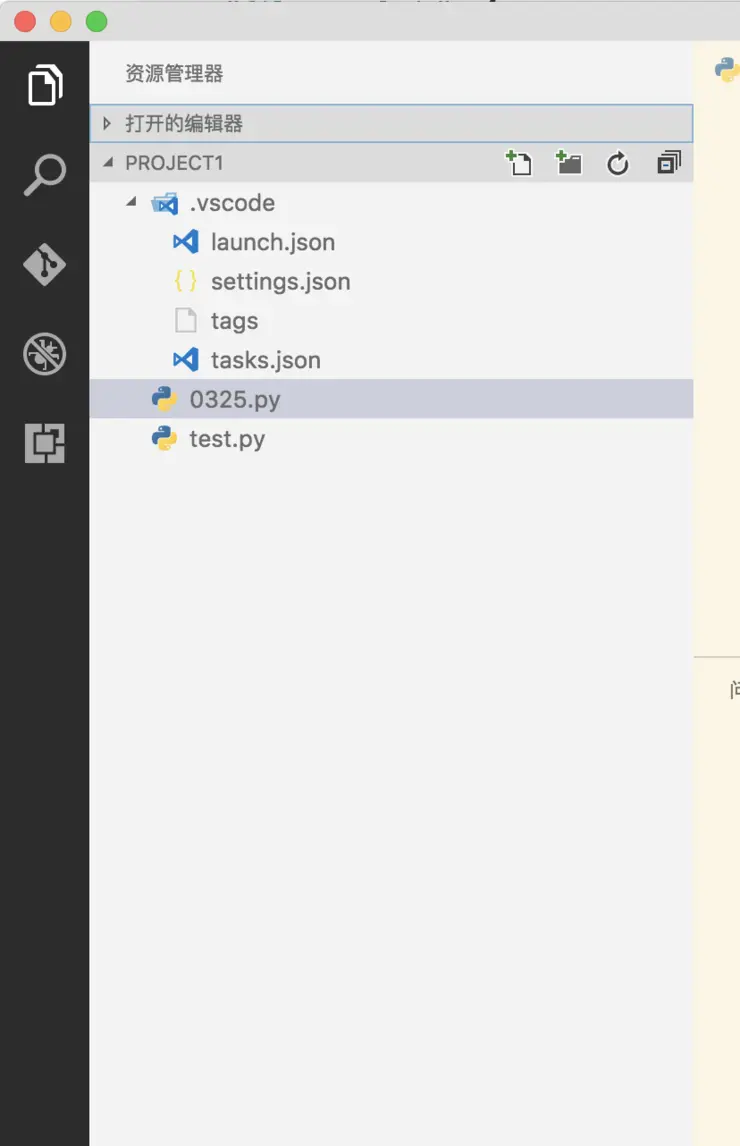Collapse all folders in explorer
The height and width of the screenshot is (1146, 740).
(x=668, y=162)
